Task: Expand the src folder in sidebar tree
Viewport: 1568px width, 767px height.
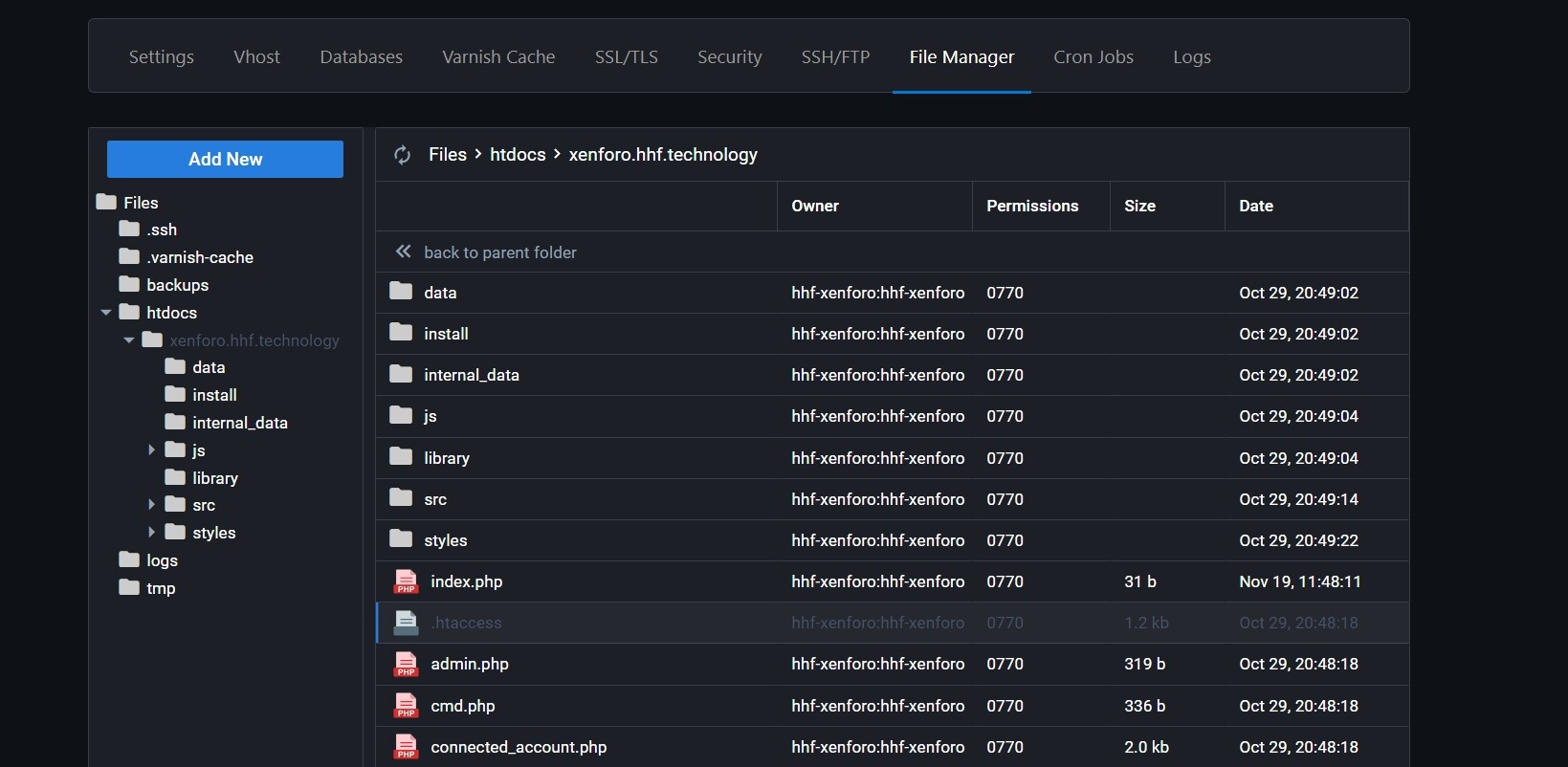Action: (151, 504)
